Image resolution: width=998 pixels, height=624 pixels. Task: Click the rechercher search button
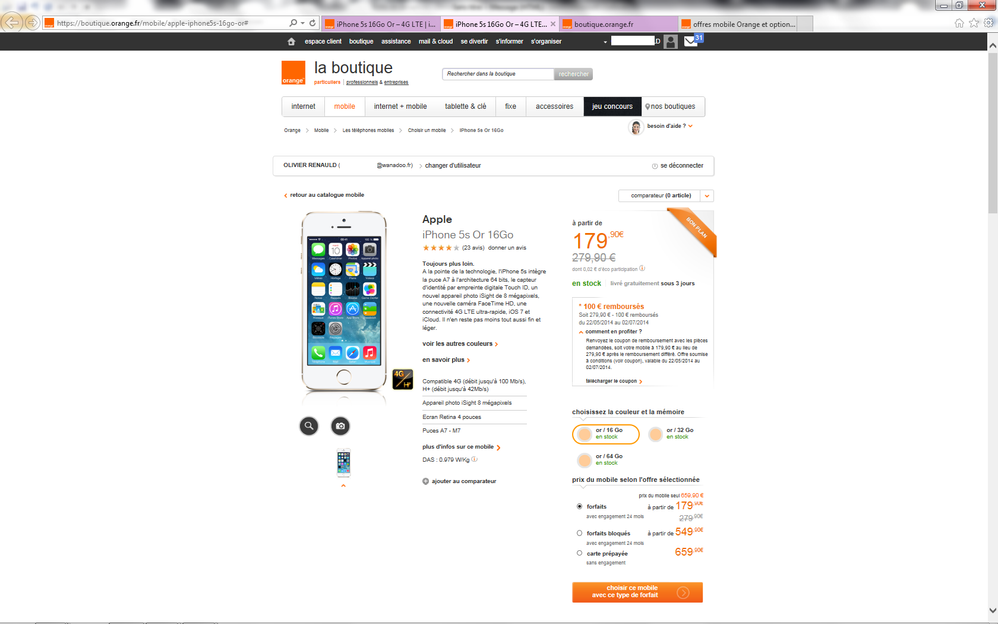pos(573,74)
